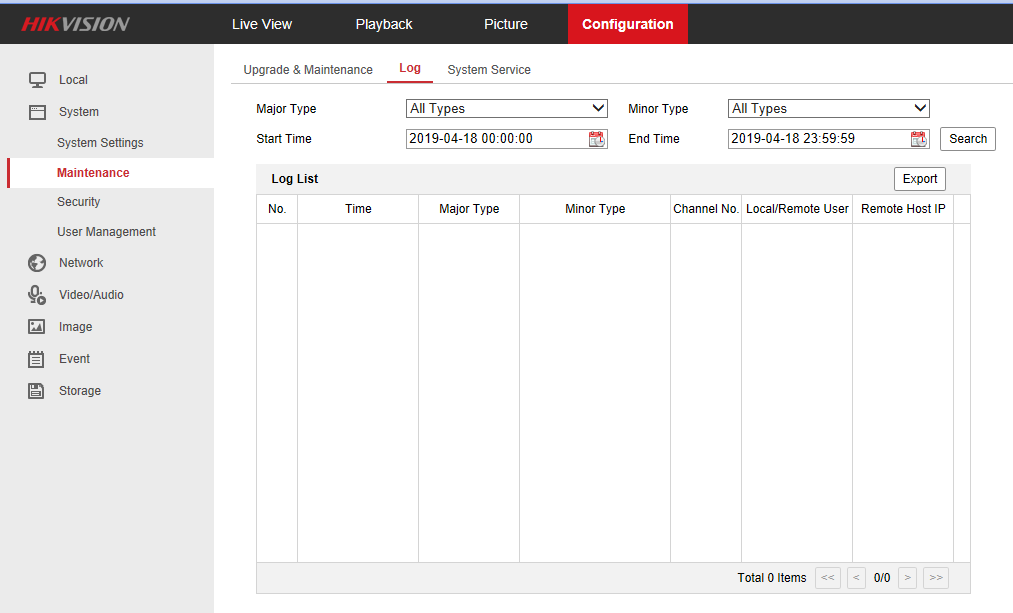Click the Event calendar icon
This screenshot has height=613, width=1013.
point(37,359)
